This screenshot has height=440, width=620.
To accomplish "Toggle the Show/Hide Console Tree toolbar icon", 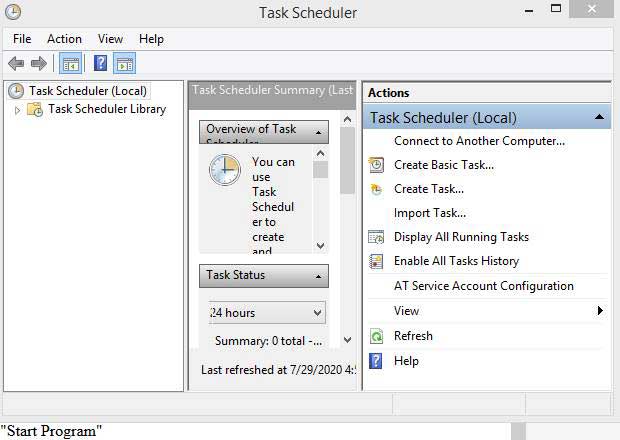I will coord(71,63).
